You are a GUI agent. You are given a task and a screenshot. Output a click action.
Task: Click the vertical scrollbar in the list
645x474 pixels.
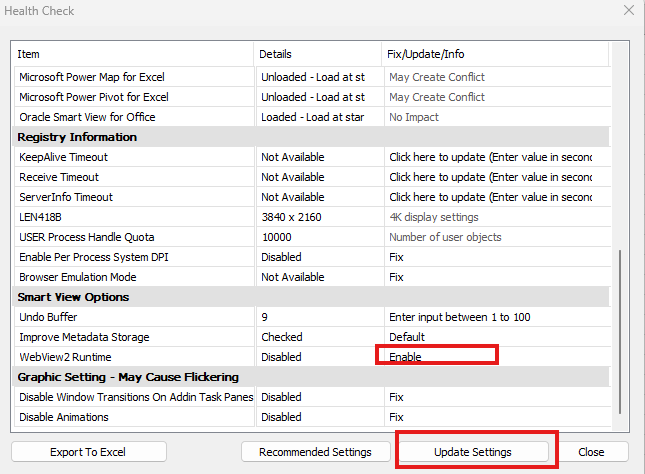(620, 330)
